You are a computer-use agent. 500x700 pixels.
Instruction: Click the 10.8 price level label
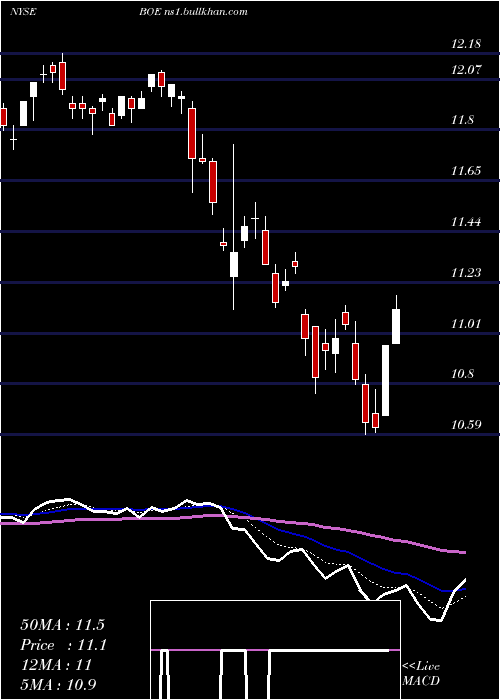pos(462,374)
